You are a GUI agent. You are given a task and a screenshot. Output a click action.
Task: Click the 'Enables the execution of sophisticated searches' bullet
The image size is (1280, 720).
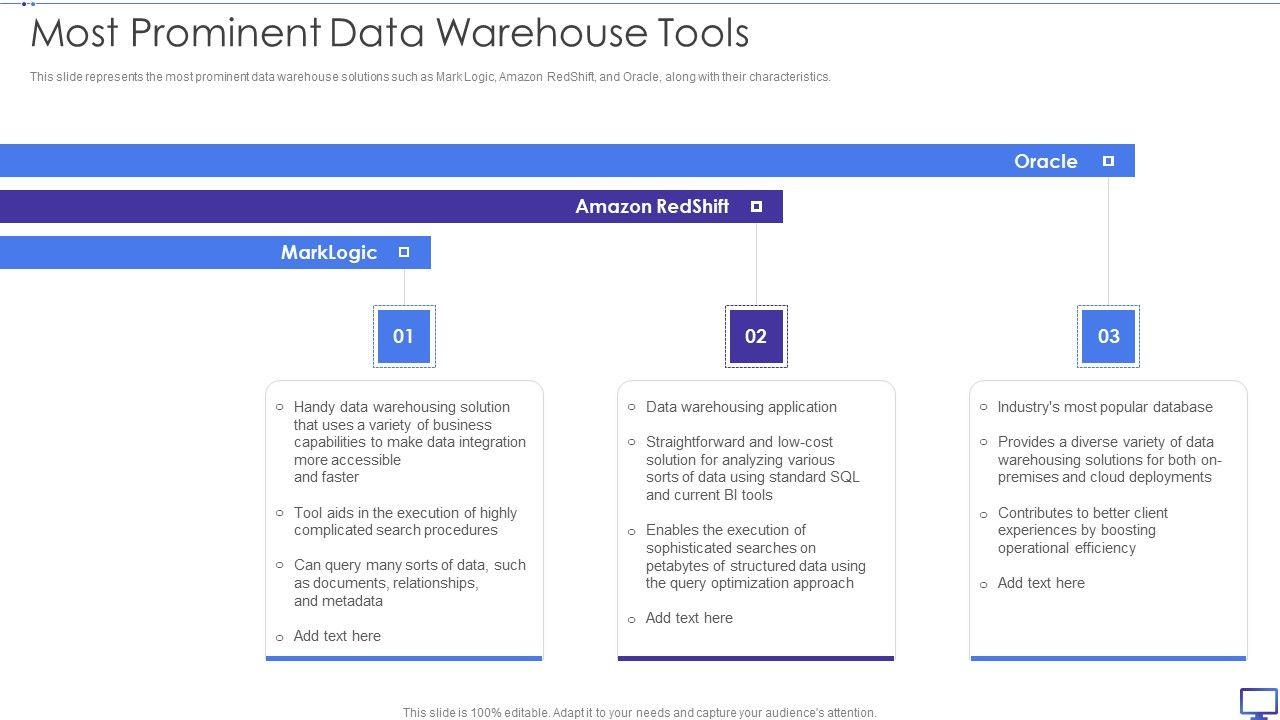(x=756, y=556)
